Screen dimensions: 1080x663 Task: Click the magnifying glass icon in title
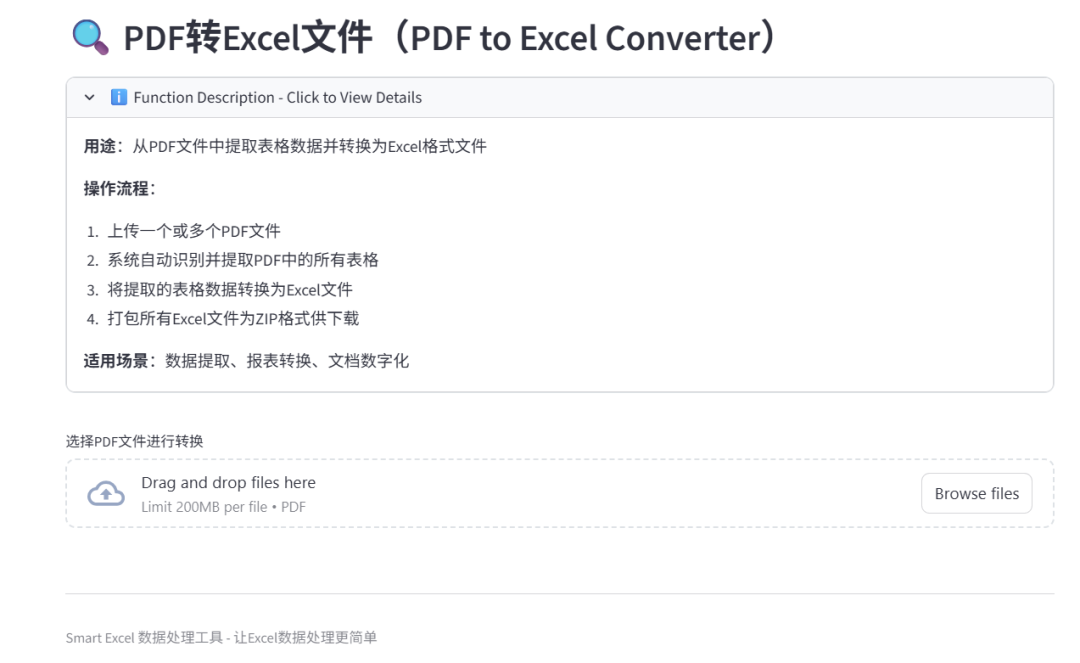pos(90,37)
